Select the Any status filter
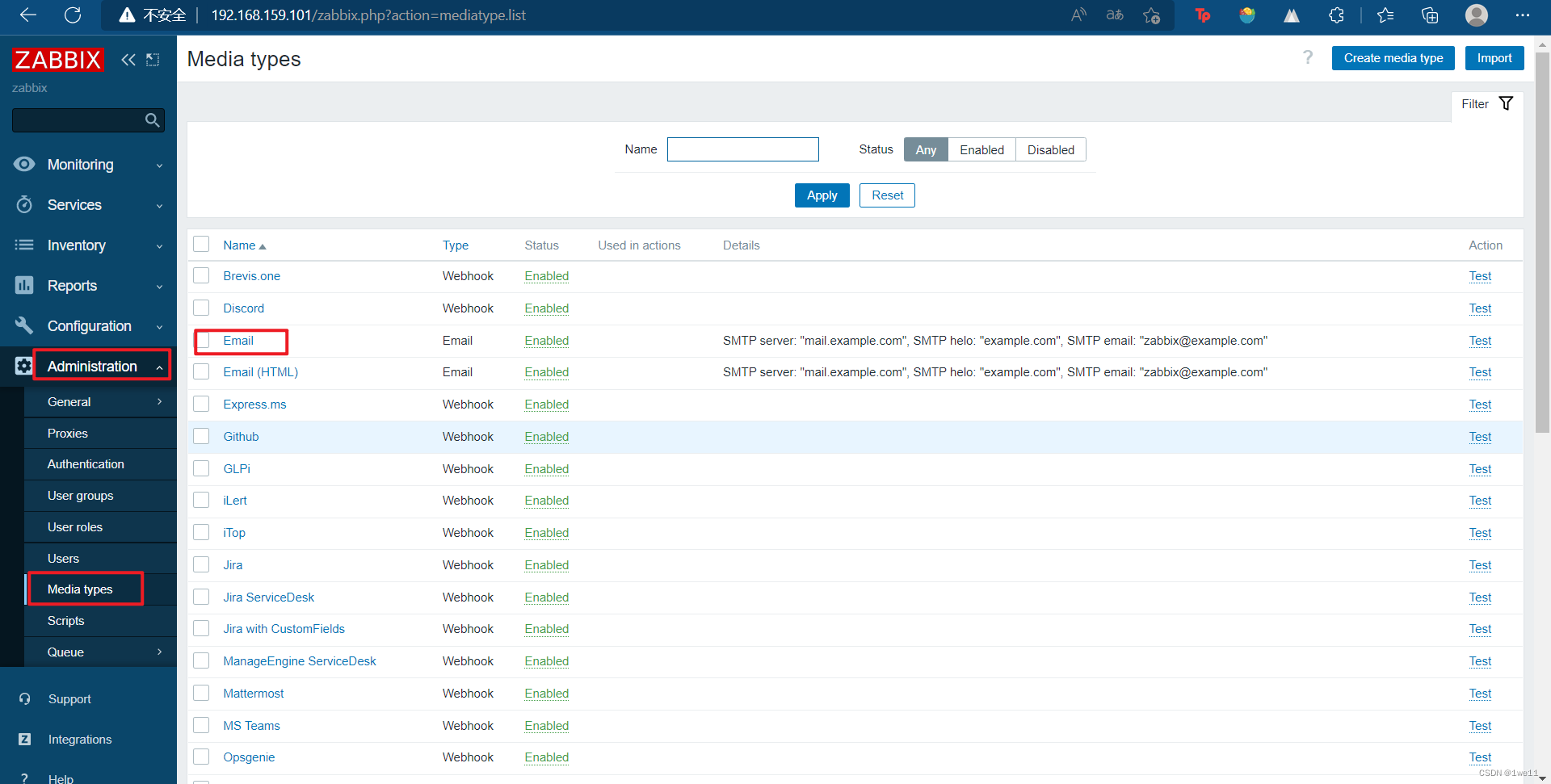The image size is (1551, 784). click(926, 149)
